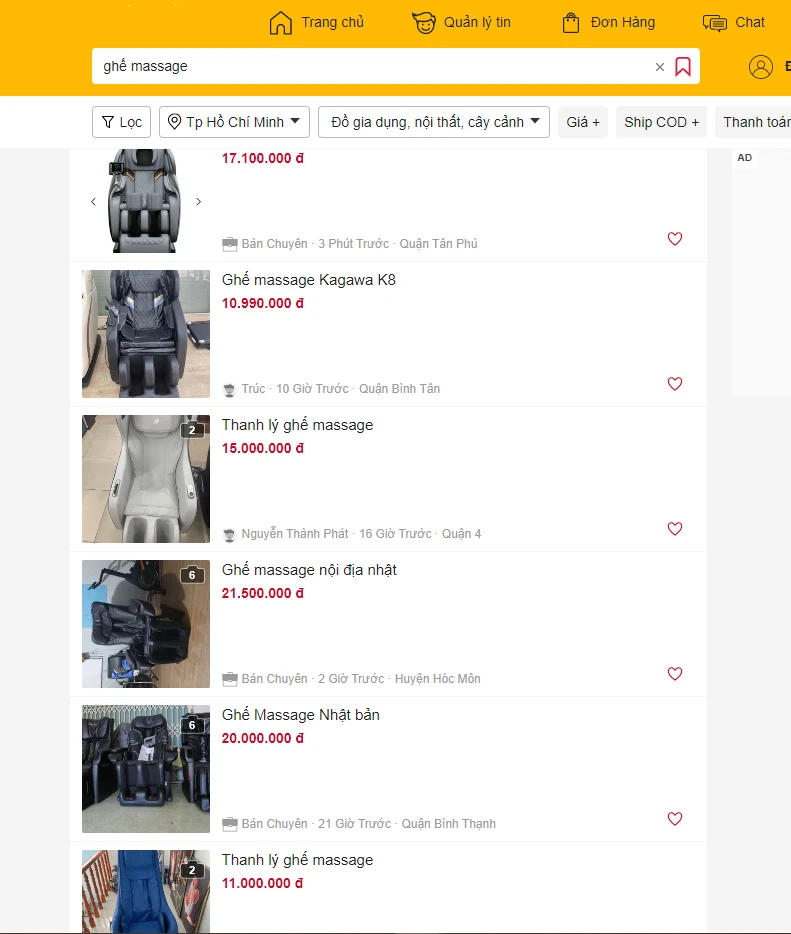Go to Trang chủ home page
791x934 pixels.
317,22
